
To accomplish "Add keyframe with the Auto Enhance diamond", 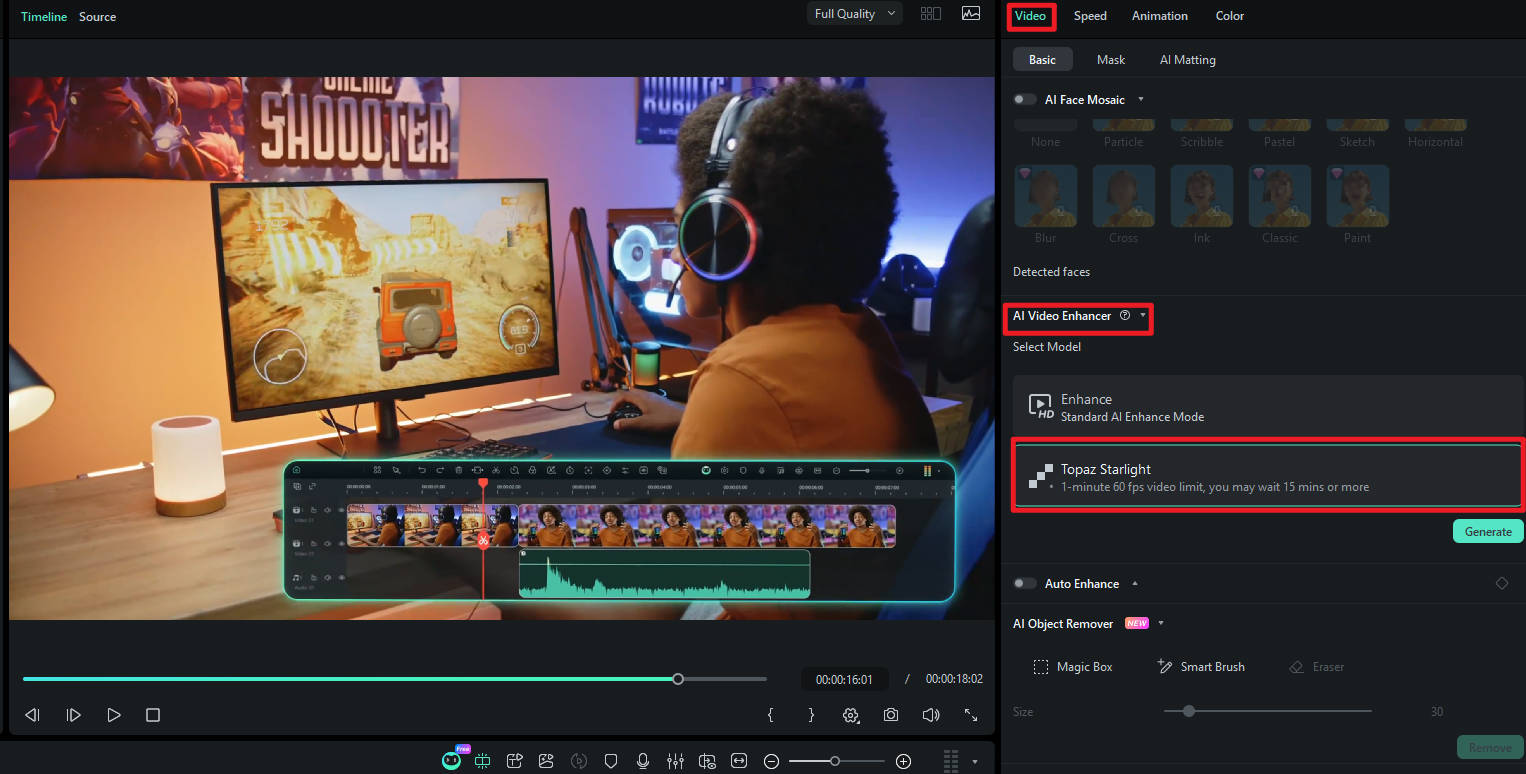I will (x=1502, y=583).
